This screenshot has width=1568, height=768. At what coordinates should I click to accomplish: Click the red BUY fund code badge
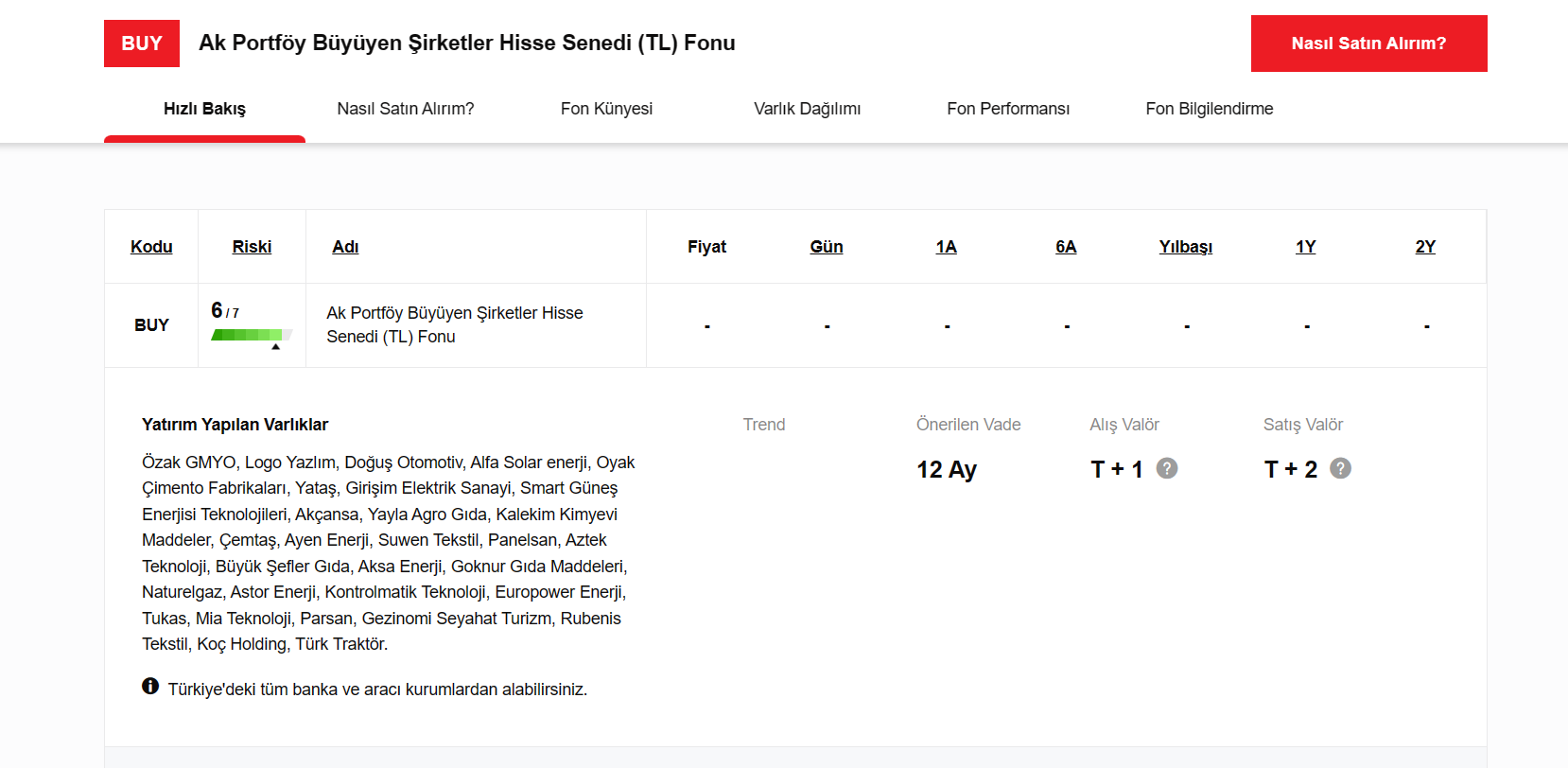click(x=142, y=44)
